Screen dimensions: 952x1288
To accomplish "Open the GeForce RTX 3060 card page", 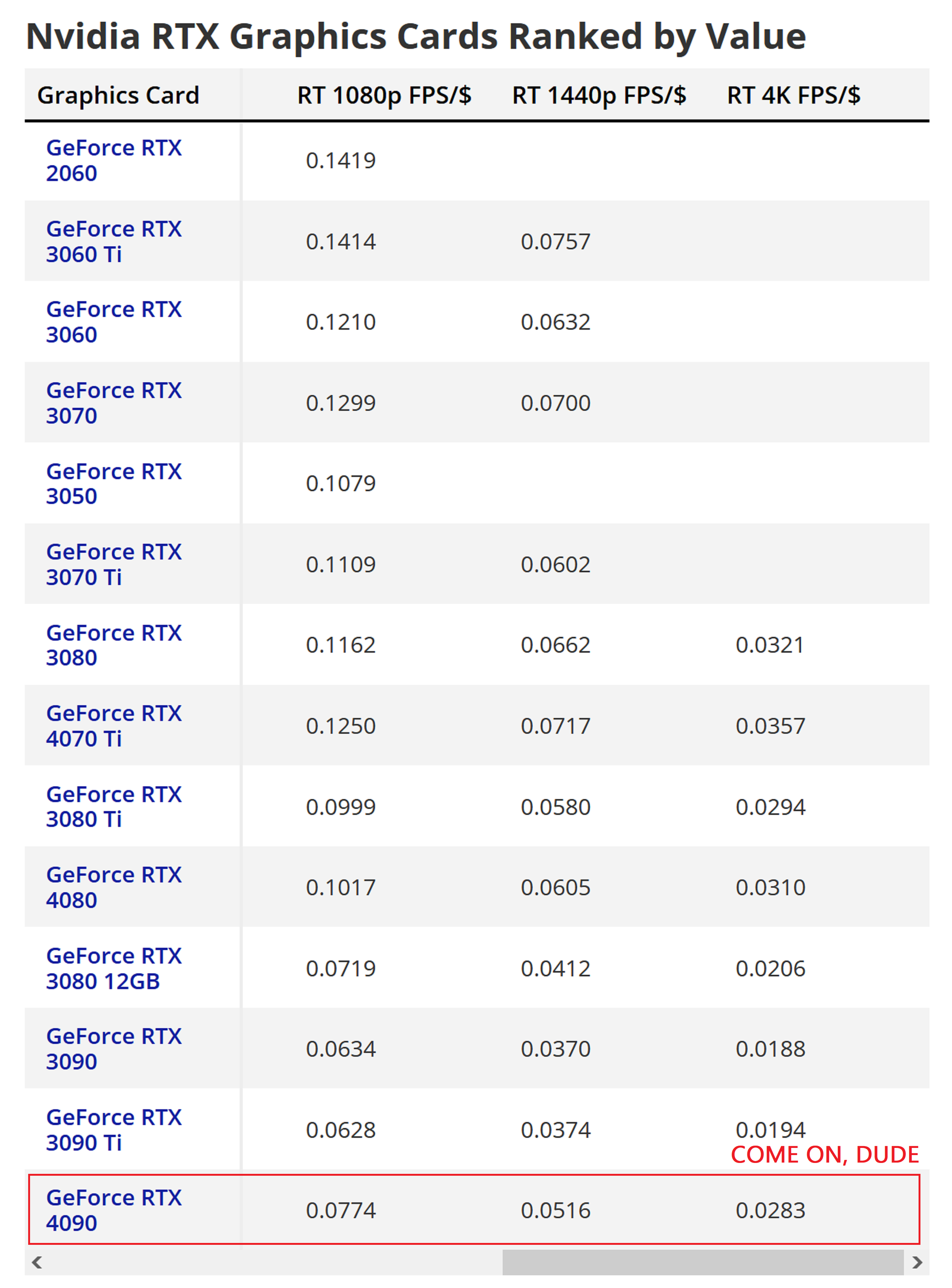I will pyautogui.click(x=113, y=322).
